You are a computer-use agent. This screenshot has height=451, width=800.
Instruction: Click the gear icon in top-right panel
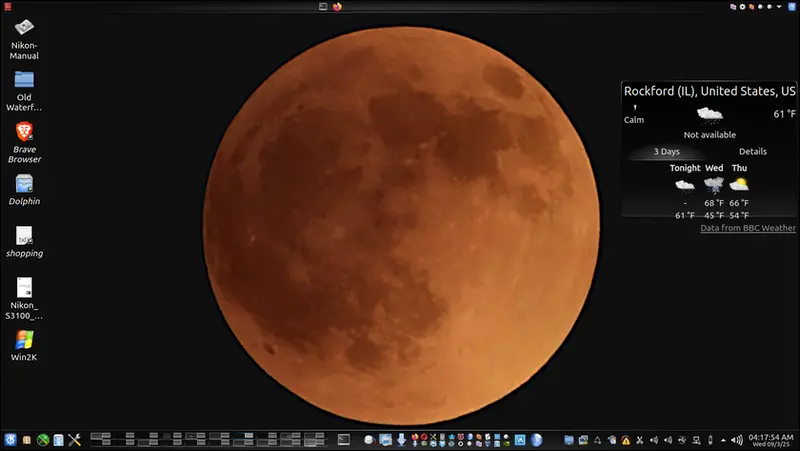tap(742, 7)
